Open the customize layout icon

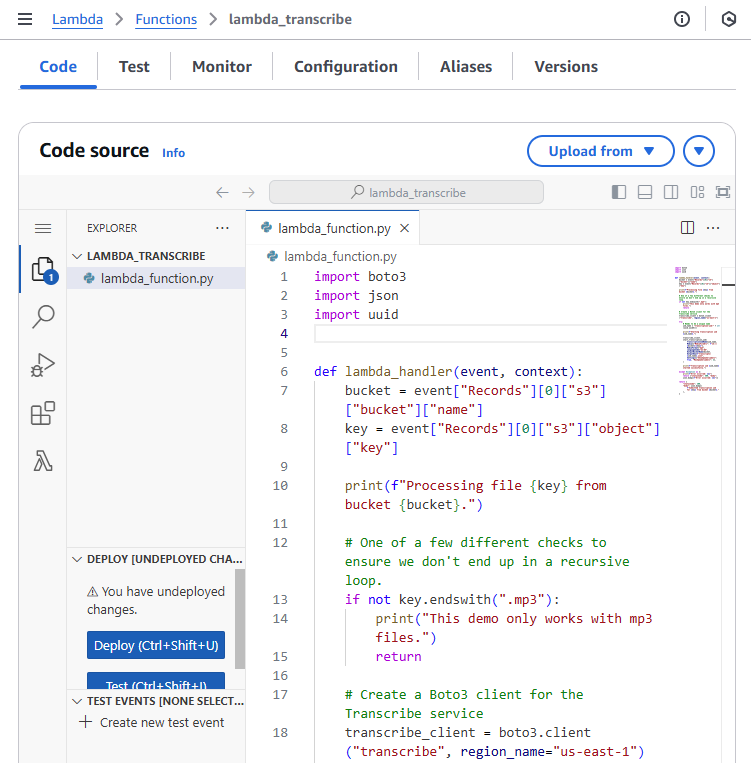pos(697,192)
